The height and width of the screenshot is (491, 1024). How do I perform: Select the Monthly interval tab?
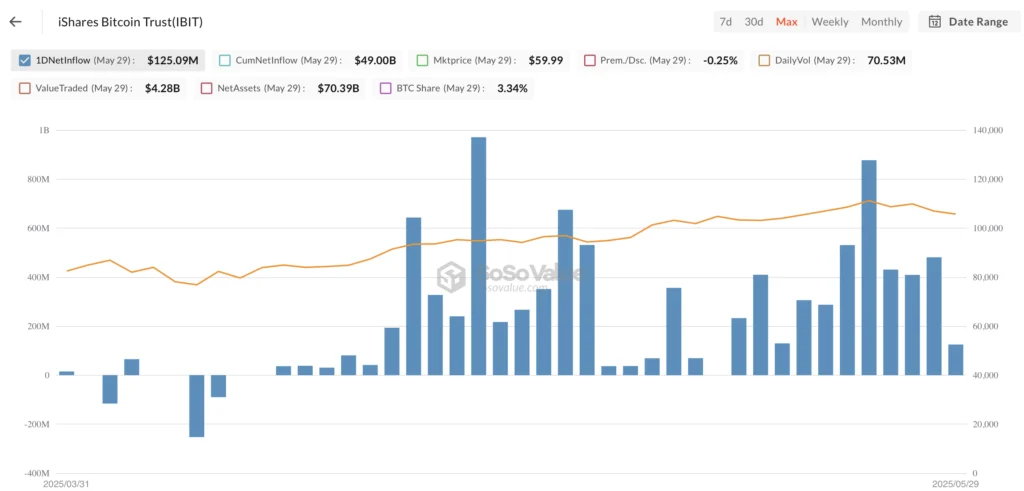[882, 22]
